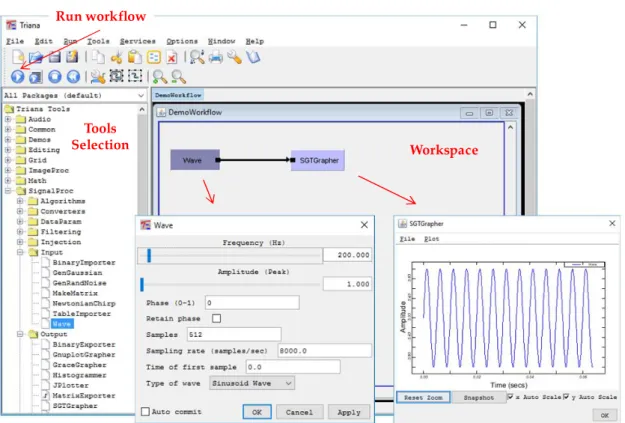Click the blue Reset workflow rewind button
Viewport: 625px width, 423px height.
73,77
